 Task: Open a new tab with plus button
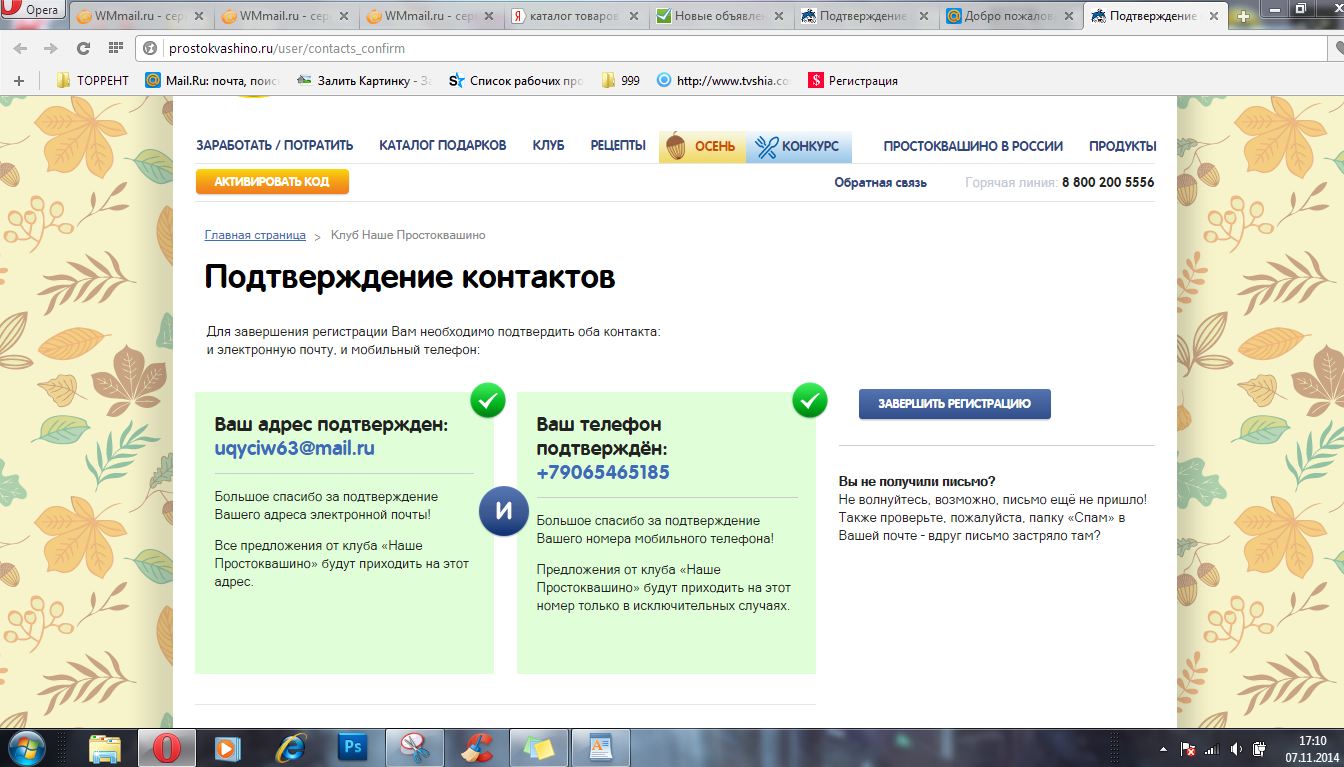pyautogui.click(x=1244, y=16)
